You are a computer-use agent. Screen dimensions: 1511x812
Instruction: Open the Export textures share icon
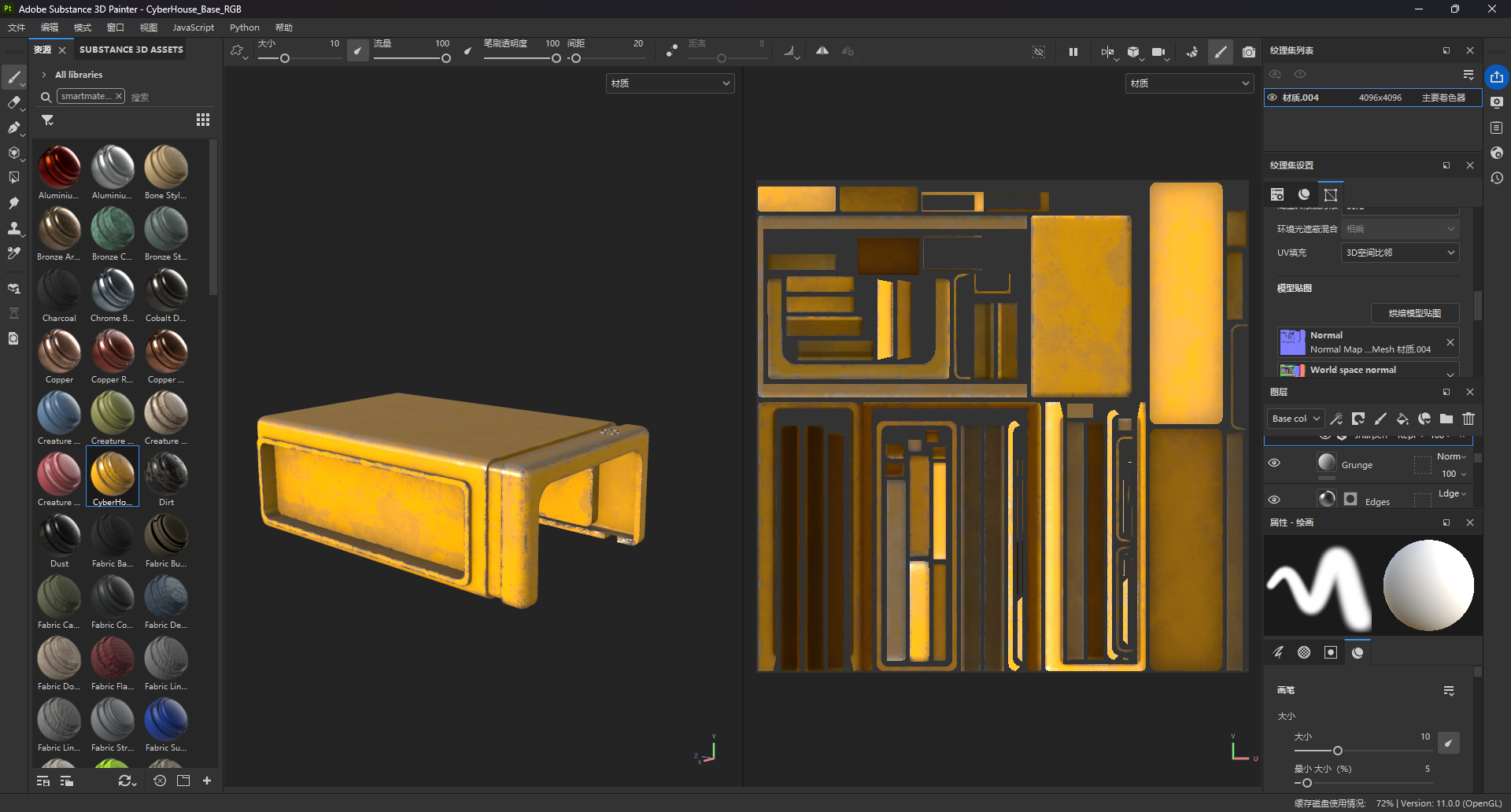pos(1497,76)
